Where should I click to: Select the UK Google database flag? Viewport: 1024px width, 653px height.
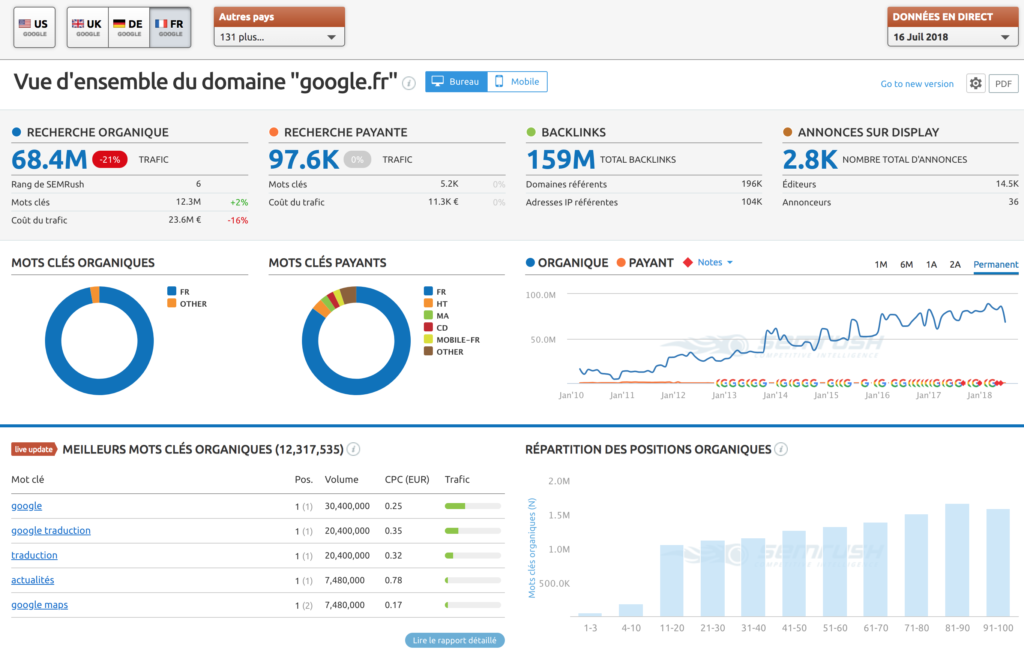point(87,27)
